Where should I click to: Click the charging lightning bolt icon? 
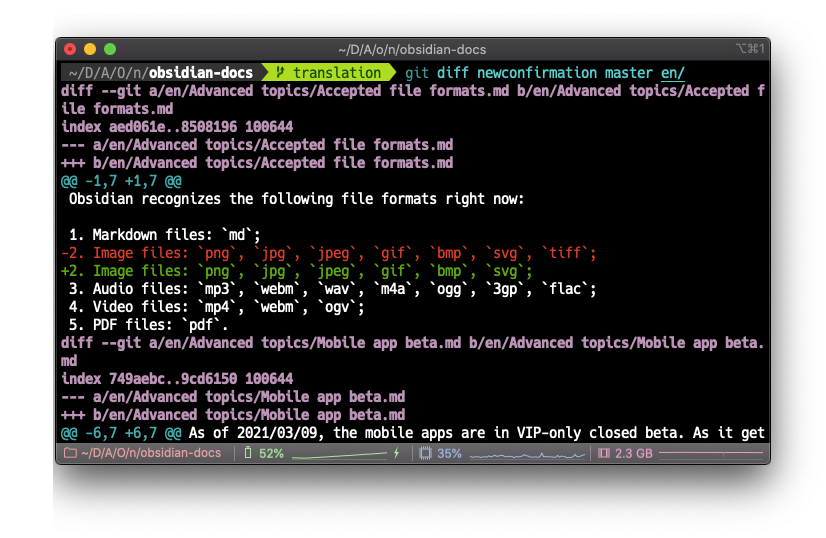pos(397,453)
